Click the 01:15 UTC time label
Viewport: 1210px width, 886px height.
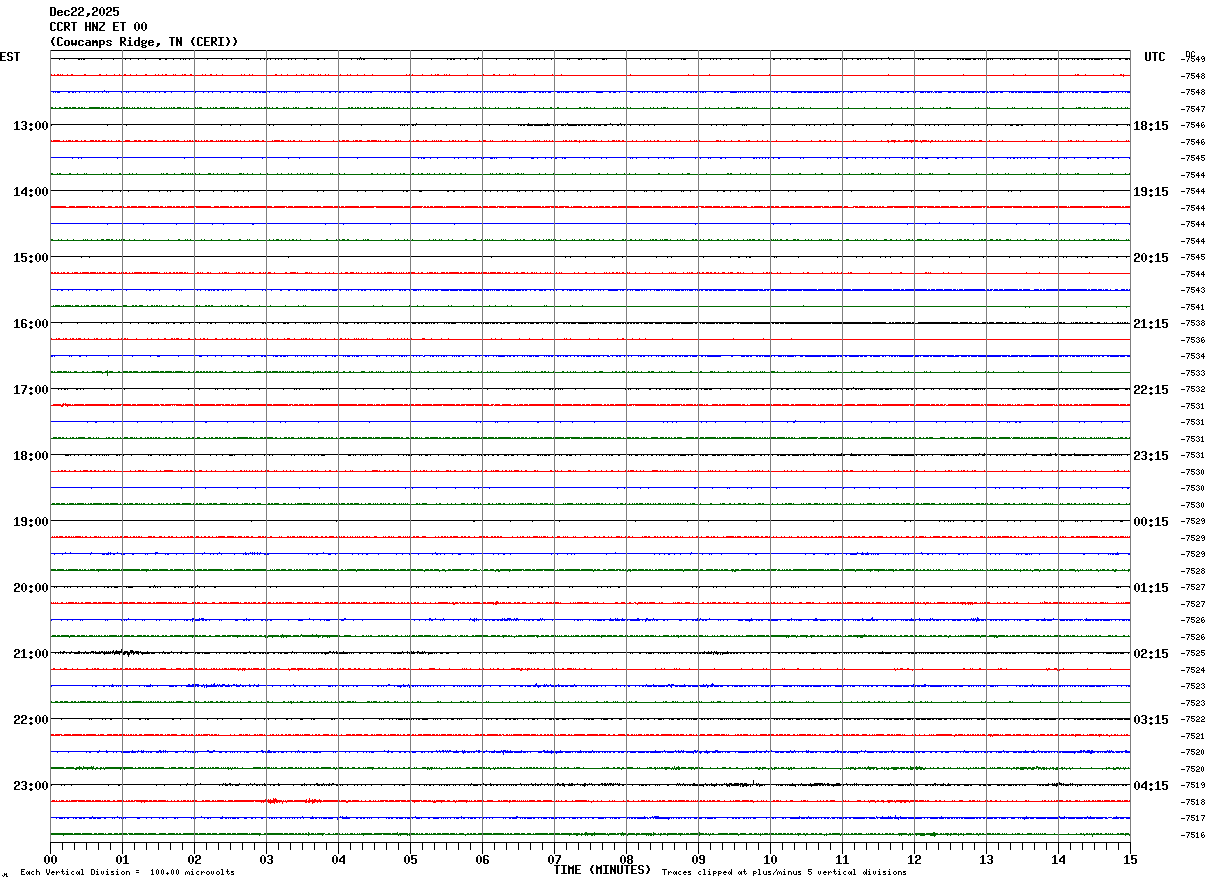[x=1151, y=588]
